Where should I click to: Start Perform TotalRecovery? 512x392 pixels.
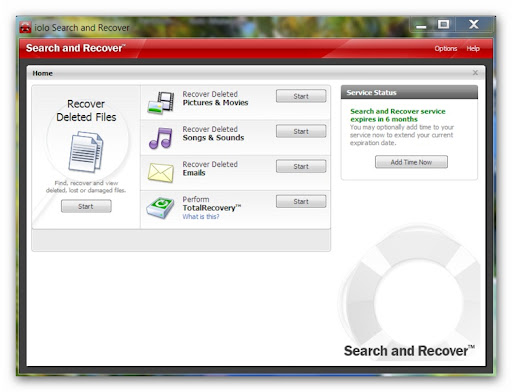pyautogui.click(x=301, y=201)
